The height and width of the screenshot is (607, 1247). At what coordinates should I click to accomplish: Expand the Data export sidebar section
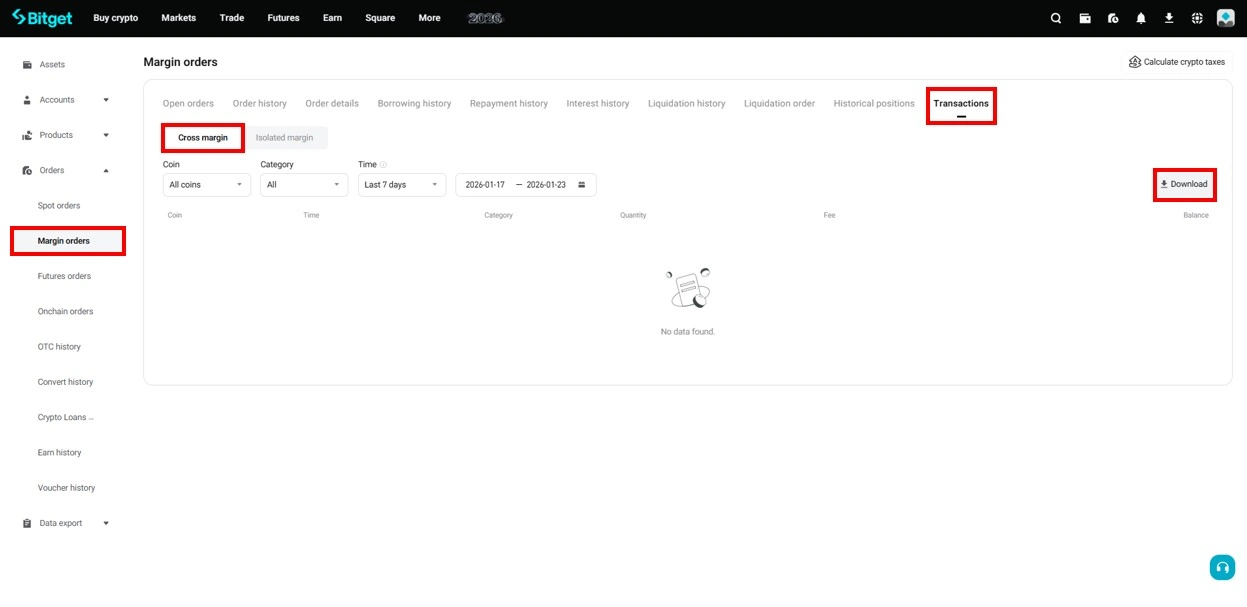66,523
